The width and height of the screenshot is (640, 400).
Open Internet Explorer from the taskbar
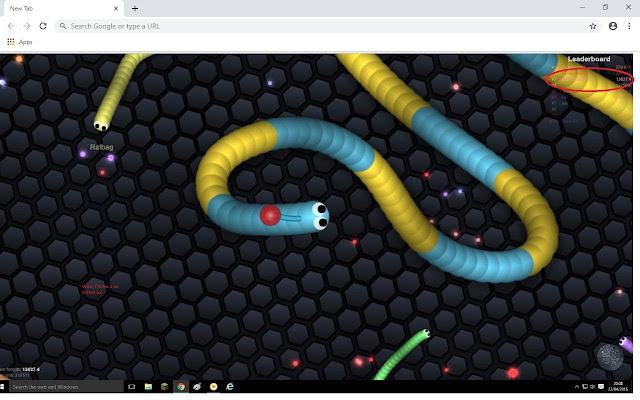[230, 387]
